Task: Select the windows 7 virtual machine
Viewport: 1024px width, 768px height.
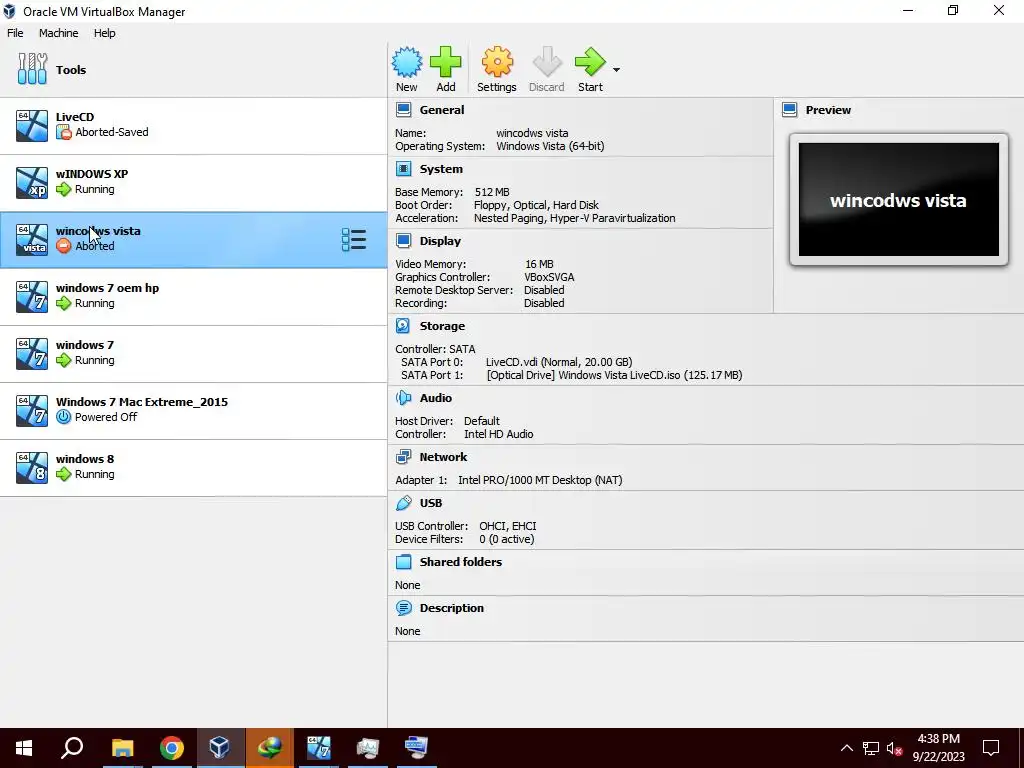Action: click(194, 353)
